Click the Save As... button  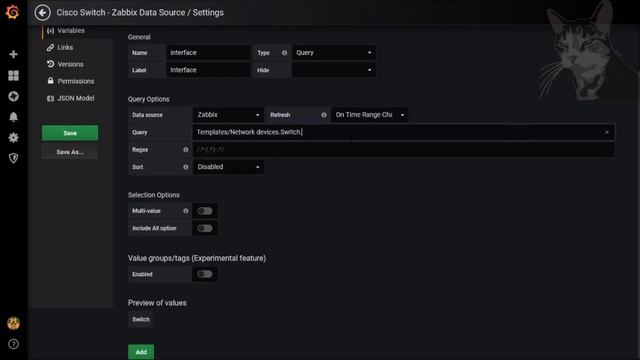point(70,152)
